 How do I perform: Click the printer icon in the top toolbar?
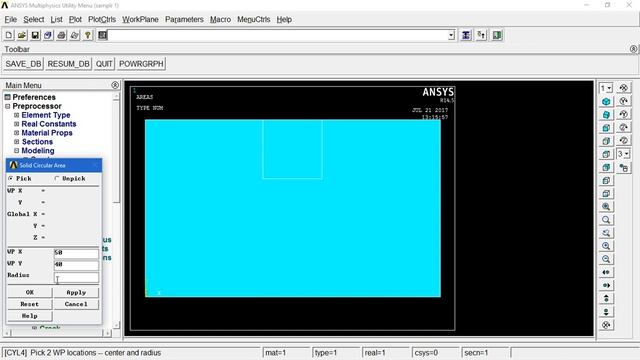click(61, 35)
